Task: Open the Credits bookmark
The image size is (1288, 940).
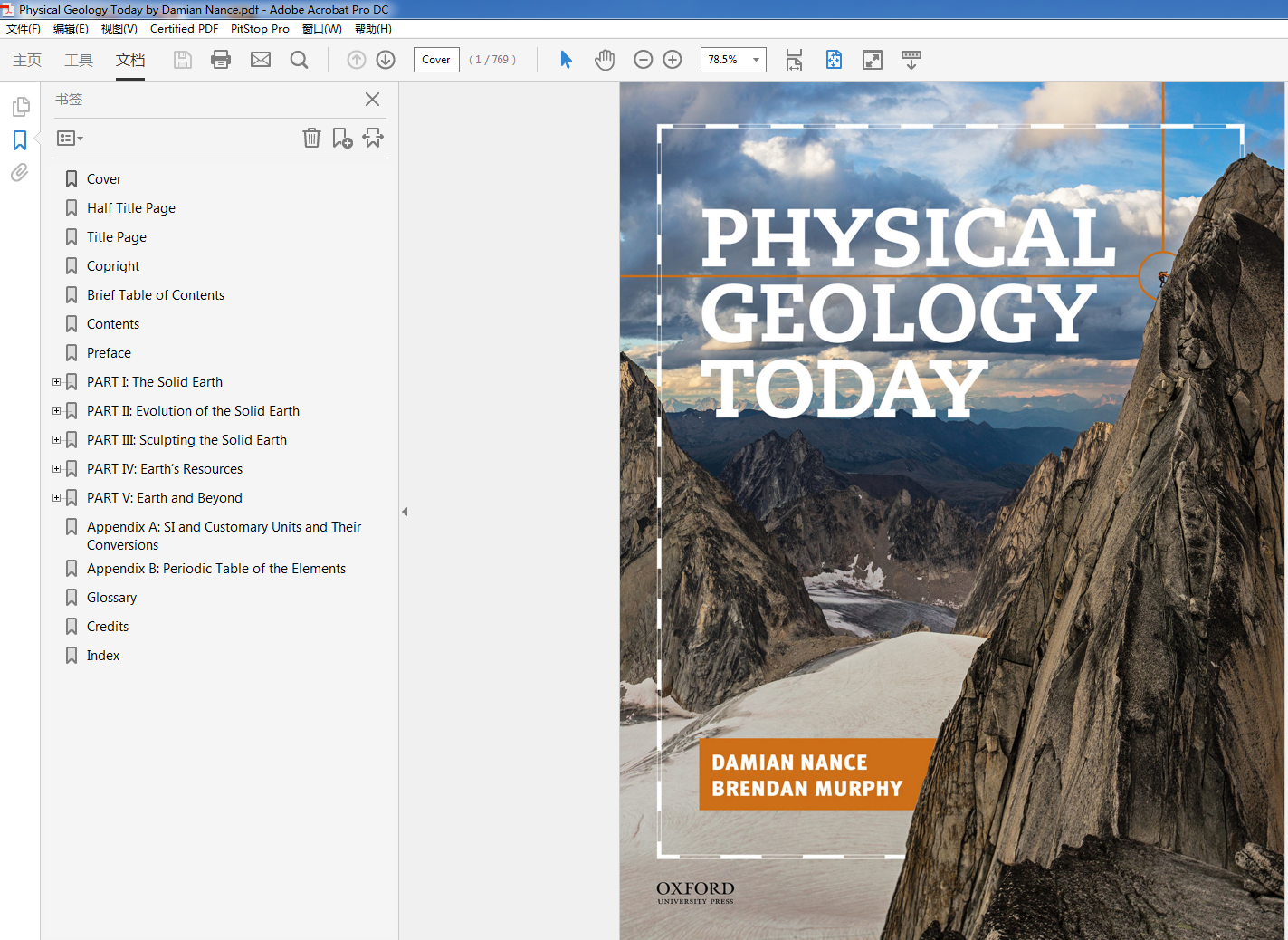Action: [108, 627]
